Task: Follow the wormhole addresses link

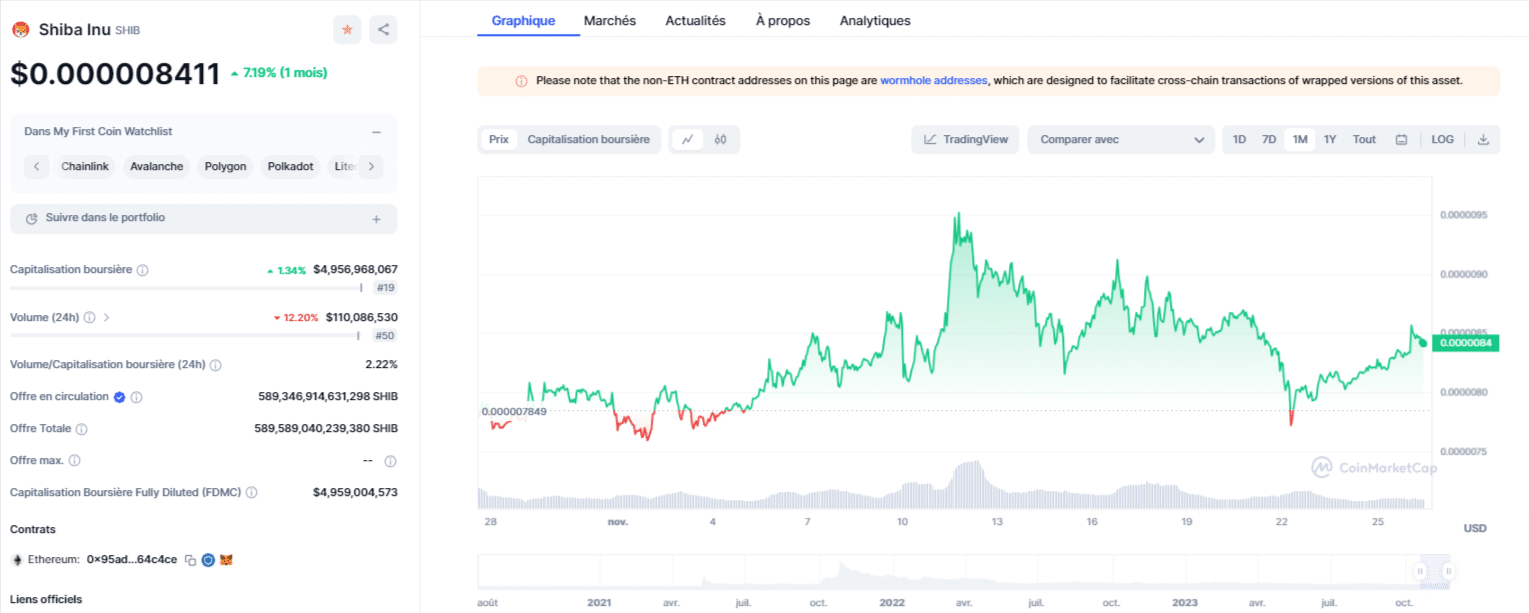Action: point(934,80)
